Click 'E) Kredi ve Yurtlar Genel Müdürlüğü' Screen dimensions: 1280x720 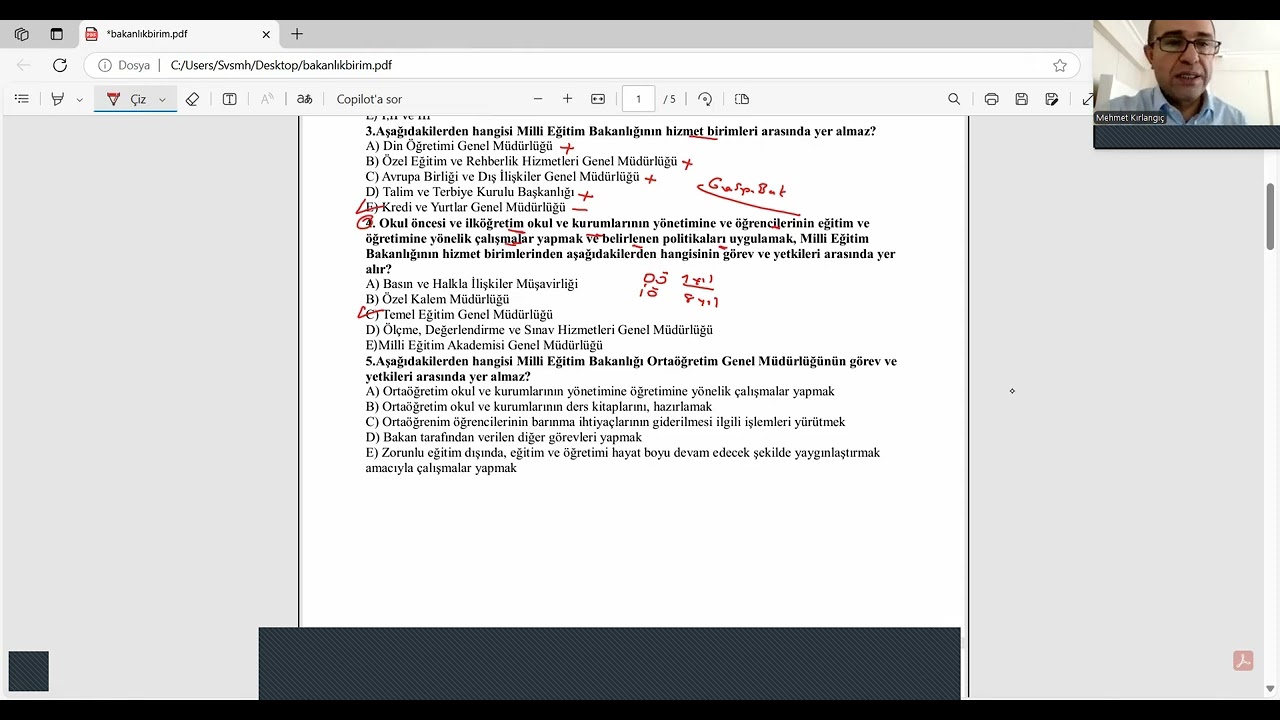click(466, 207)
